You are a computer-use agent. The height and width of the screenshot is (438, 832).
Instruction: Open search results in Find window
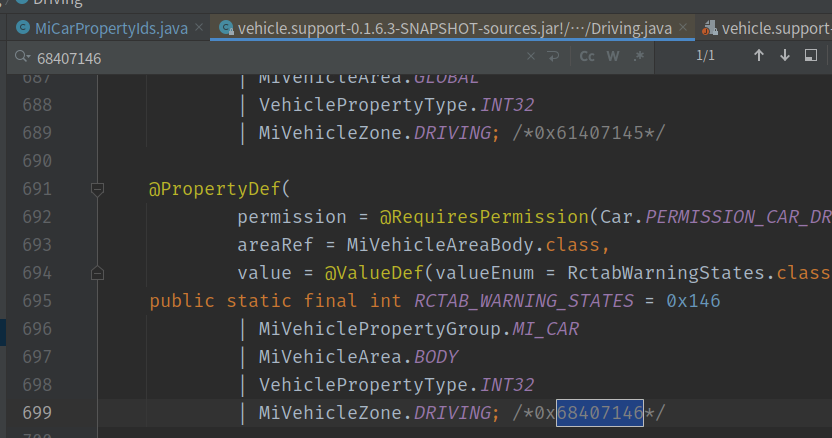tap(811, 55)
